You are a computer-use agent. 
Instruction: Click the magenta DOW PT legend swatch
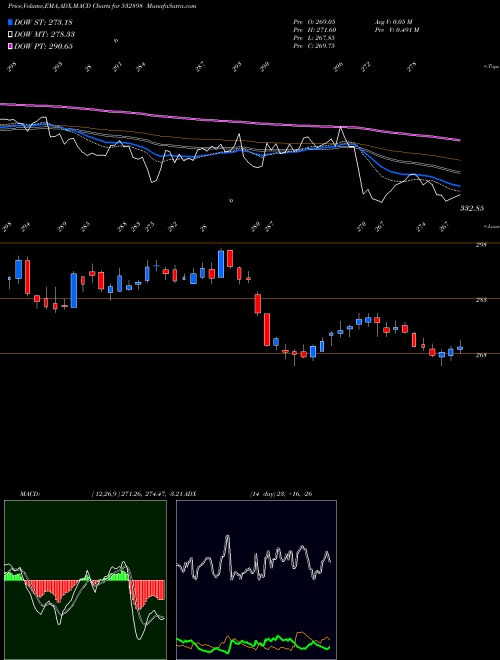pyautogui.click(x=10, y=46)
